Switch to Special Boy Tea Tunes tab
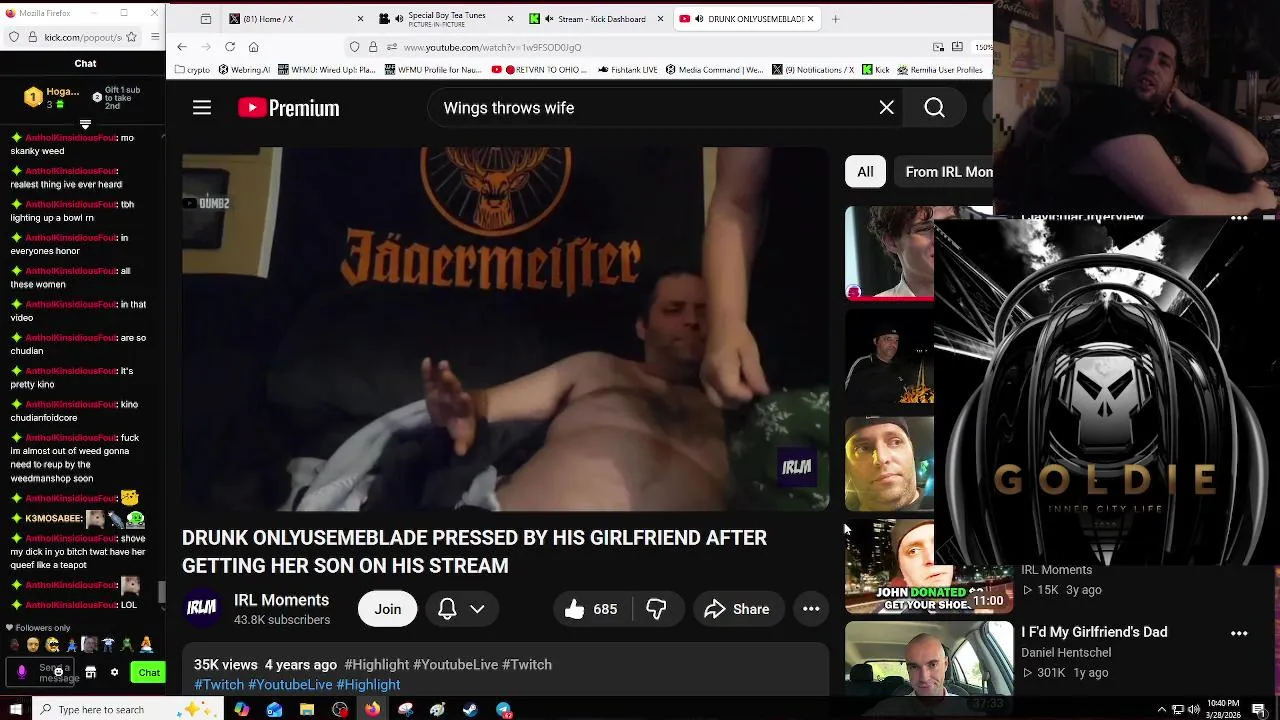The image size is (1280, 720). coord(446,19)
